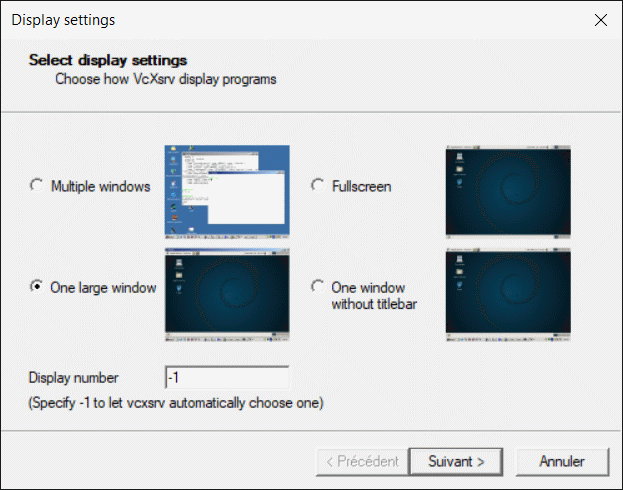This screenshot has height=490, width=623.
Task: Click the Display settings title bar
Action: tap(294, 20)
